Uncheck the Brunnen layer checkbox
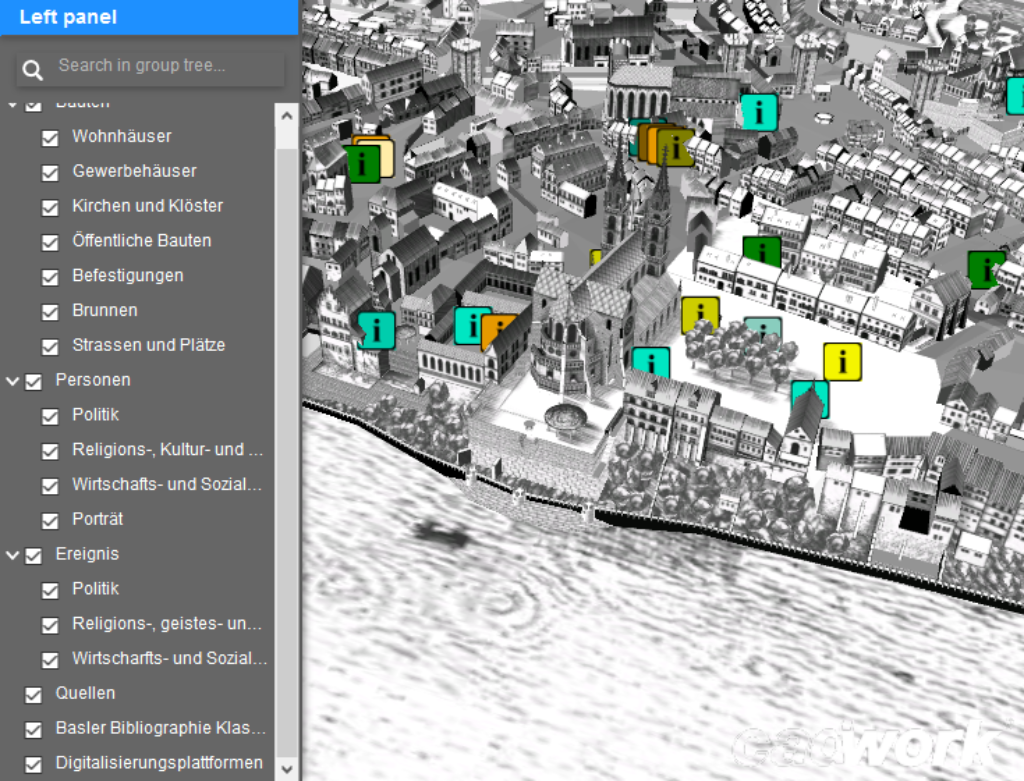The height and width of the screenshot is (781, 1024). click(50, 311)
